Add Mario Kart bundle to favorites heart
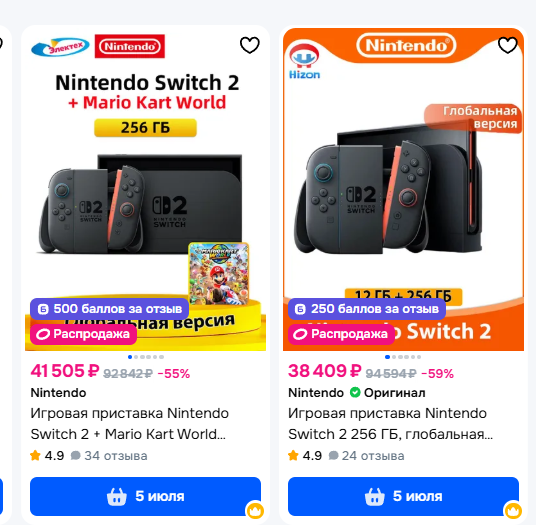Viewport: 536px width, 525px height. tap(250, 45)
